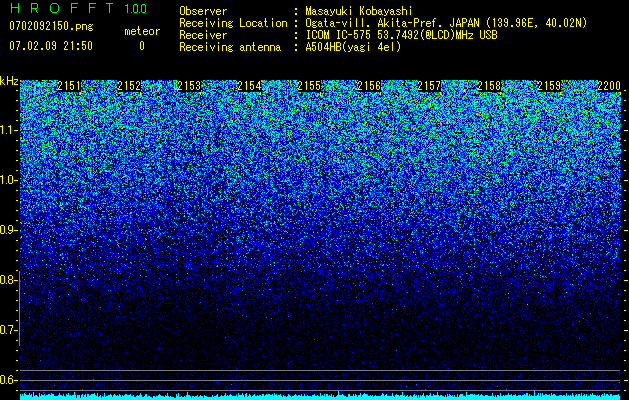Click the receiver ICOM IC-575 frequency text
Image resolution: width=629 pixels, height=400 pixels.
click(x=401, y=35)
